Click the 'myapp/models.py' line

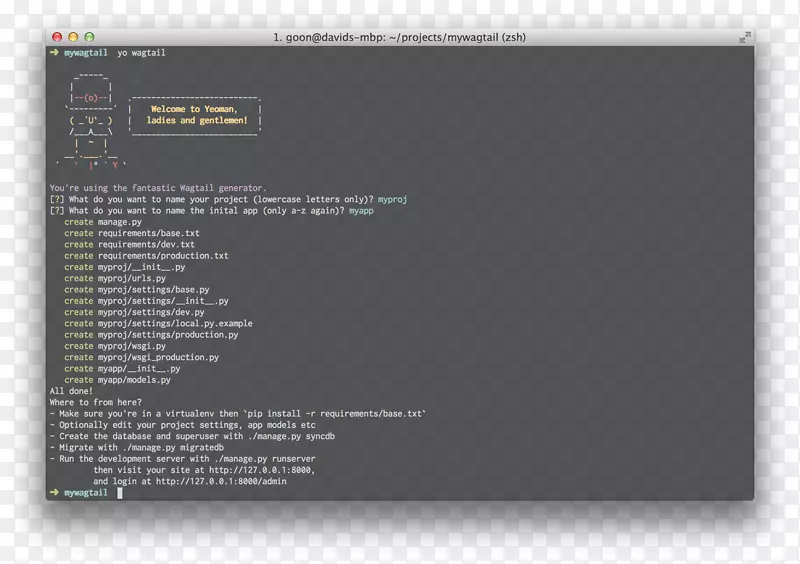coord(117,379)
